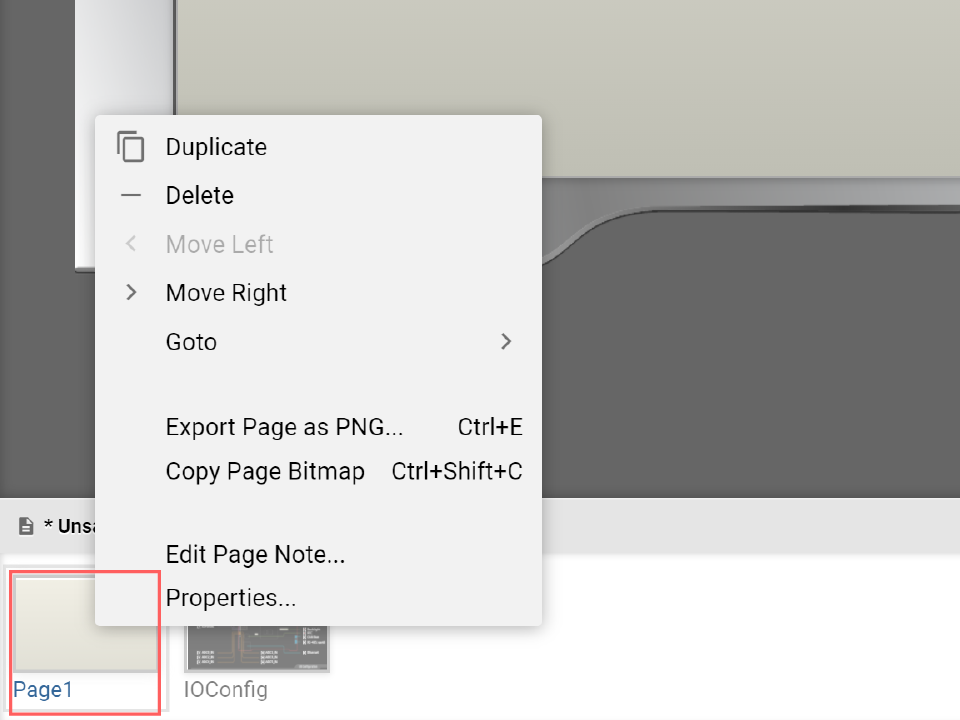Click the disabled Move Left entry

220,244
